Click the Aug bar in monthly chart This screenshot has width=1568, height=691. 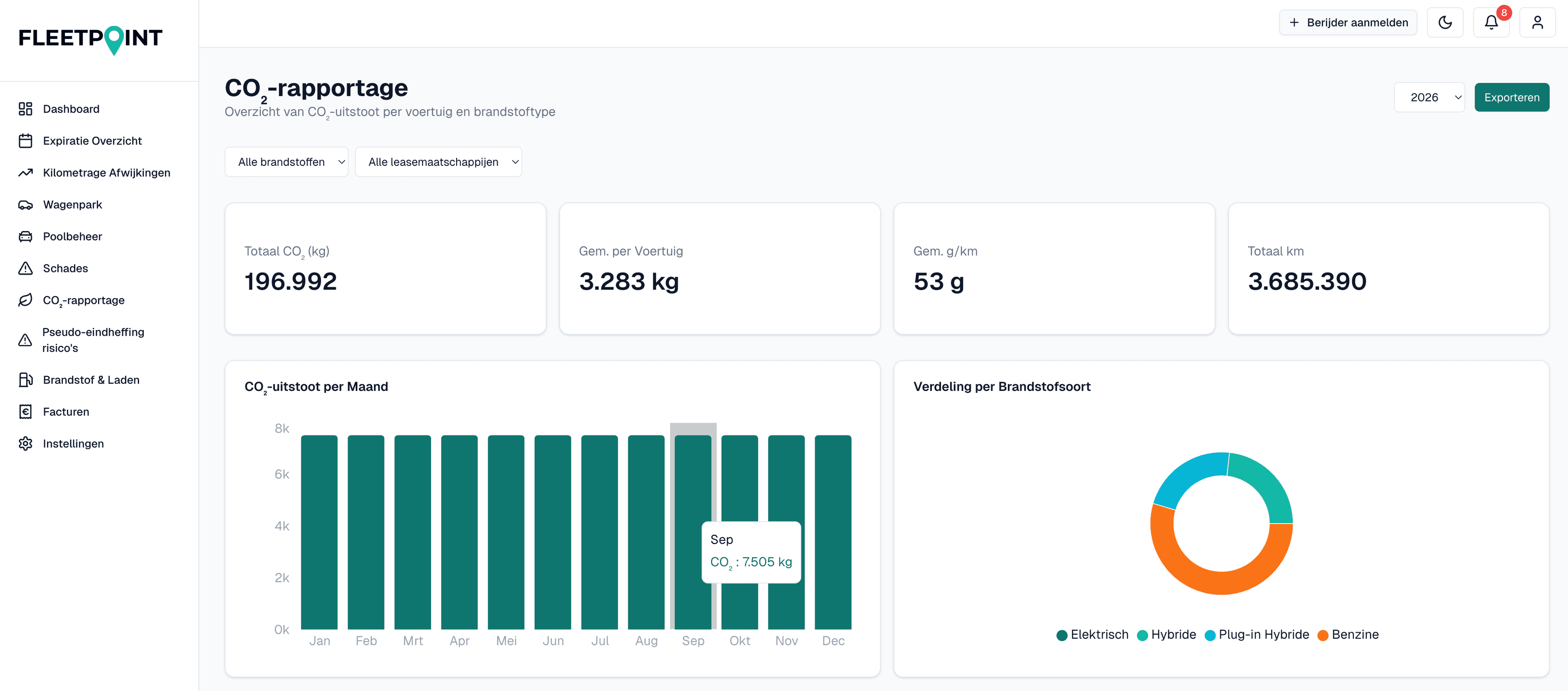(646, 532)
